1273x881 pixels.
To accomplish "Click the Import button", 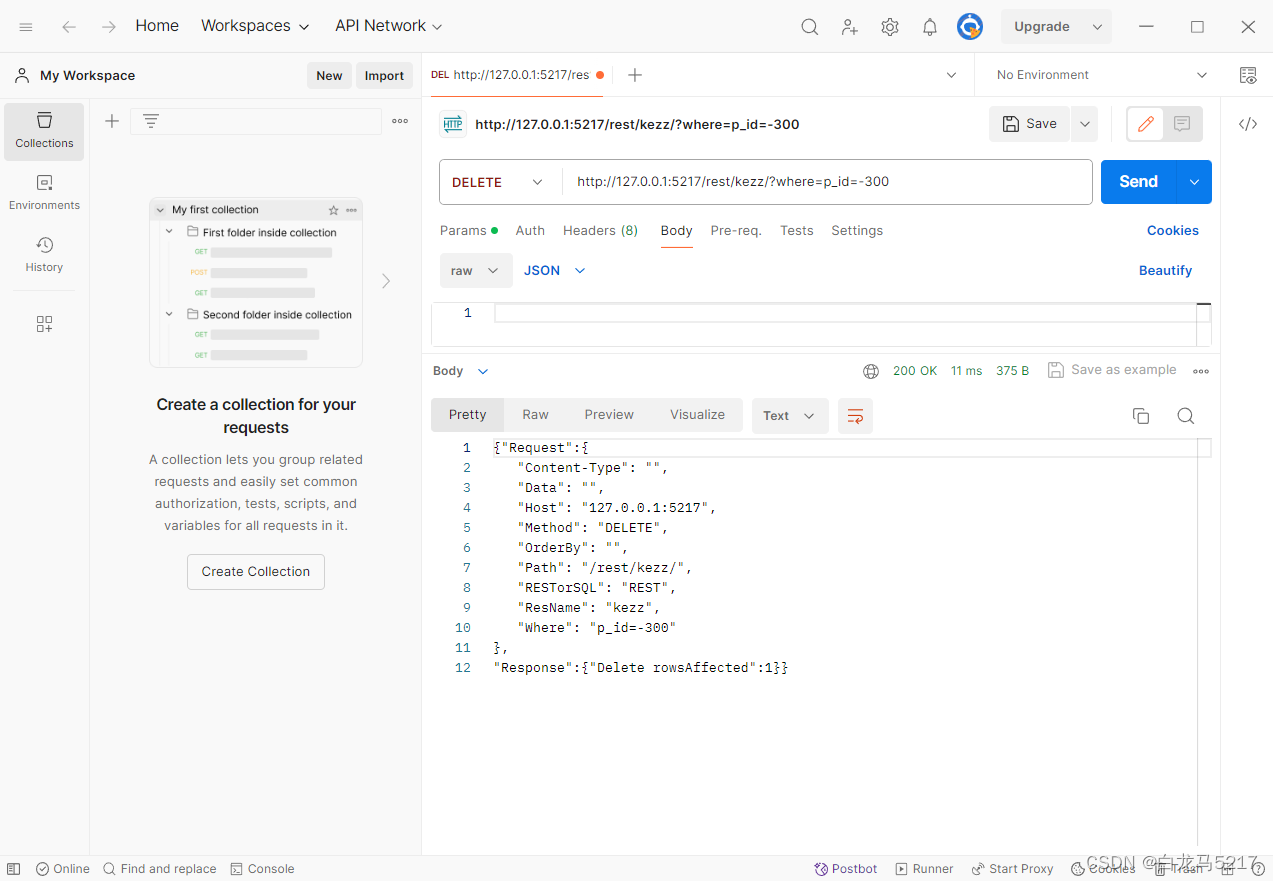I will tap(384, 76).
